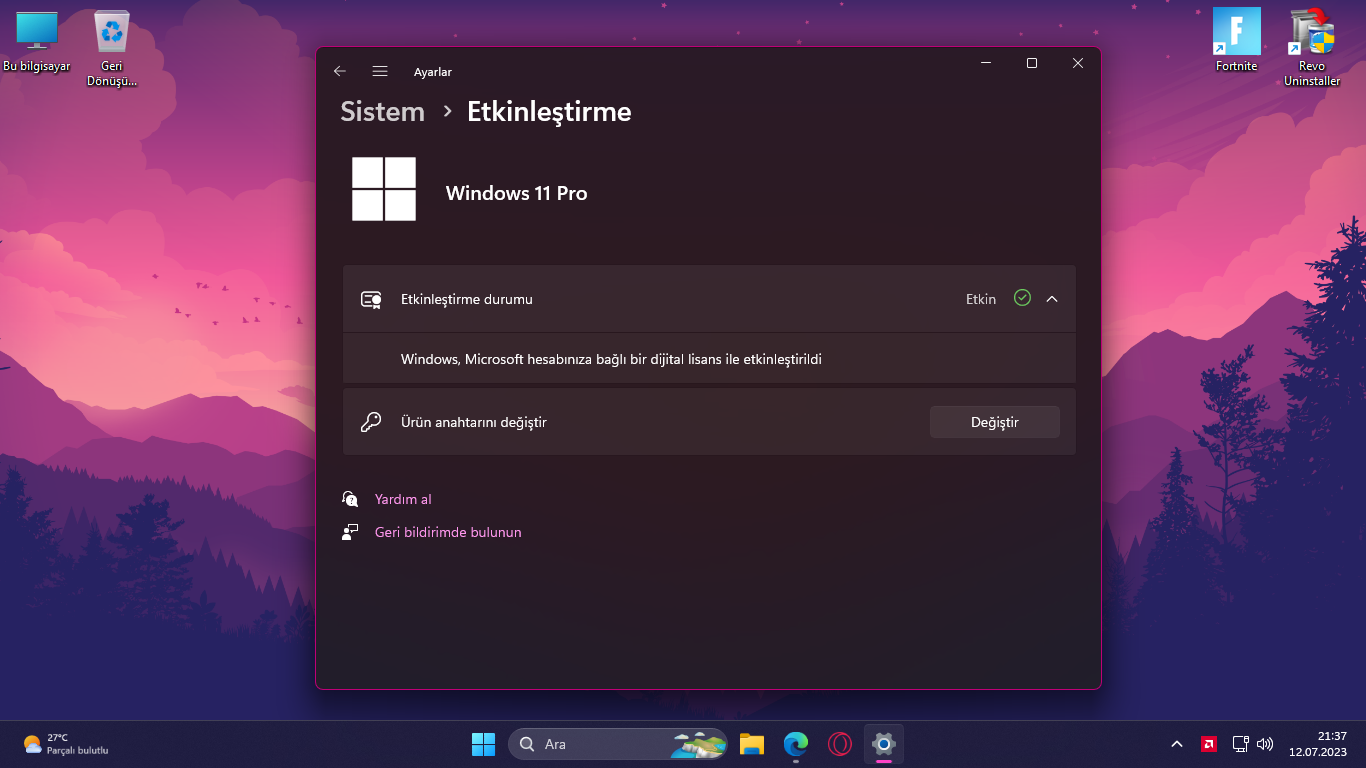
Task: Open the weather widget showing 27°C
Action: tap(66, 744)
